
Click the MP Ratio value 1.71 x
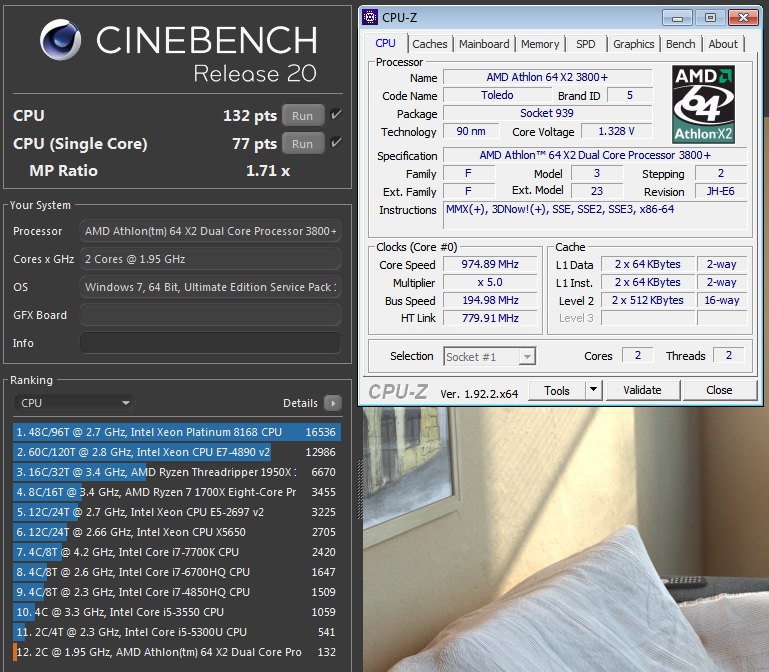click(268, 171)
